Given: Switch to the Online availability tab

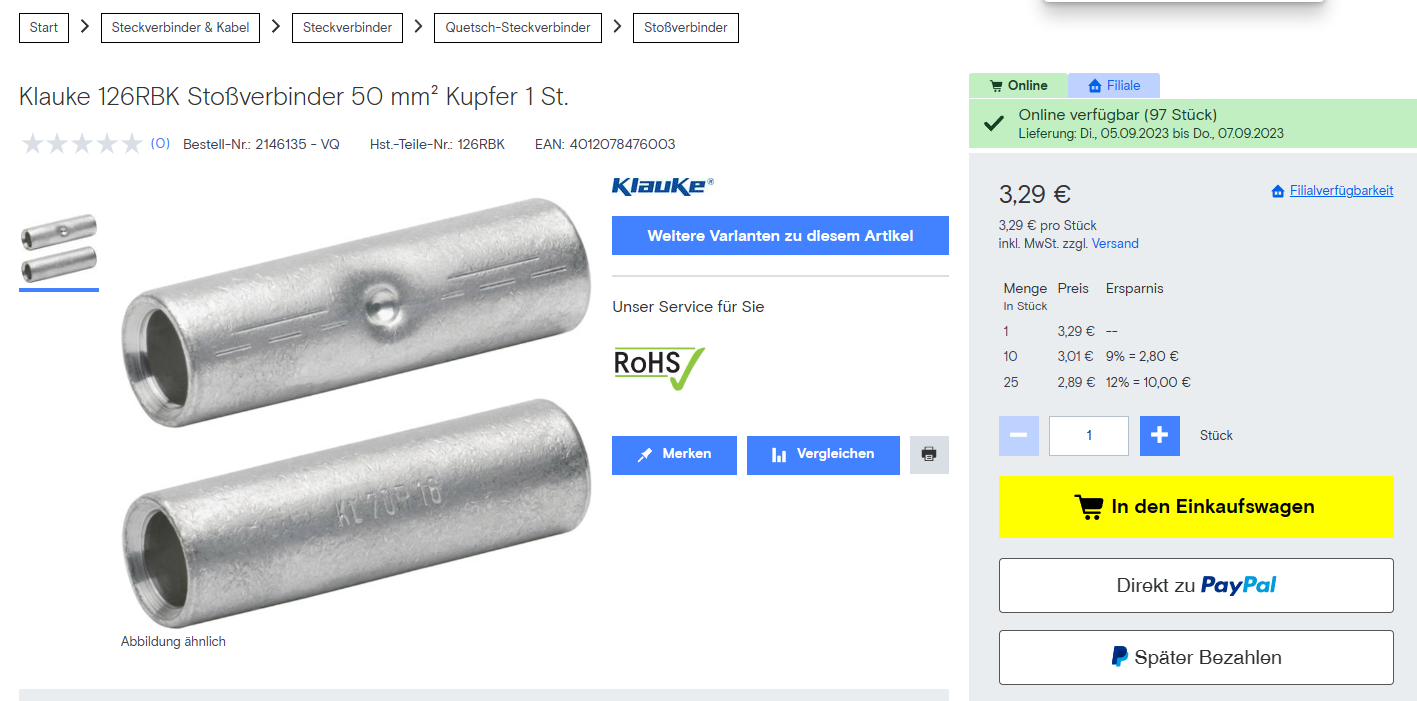Looking at the screenshot, I should (x=1018, y=86).
